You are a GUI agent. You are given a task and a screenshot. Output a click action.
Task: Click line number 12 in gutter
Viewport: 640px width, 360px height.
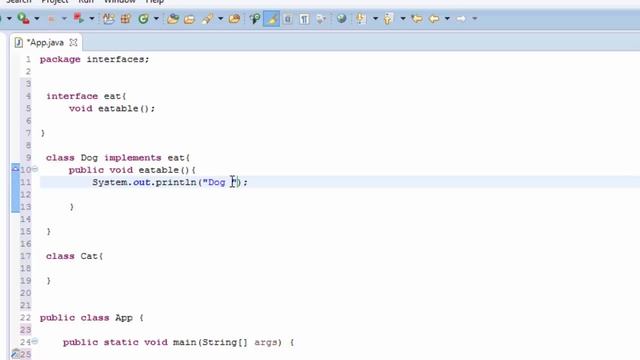click(x=26, y=194)
